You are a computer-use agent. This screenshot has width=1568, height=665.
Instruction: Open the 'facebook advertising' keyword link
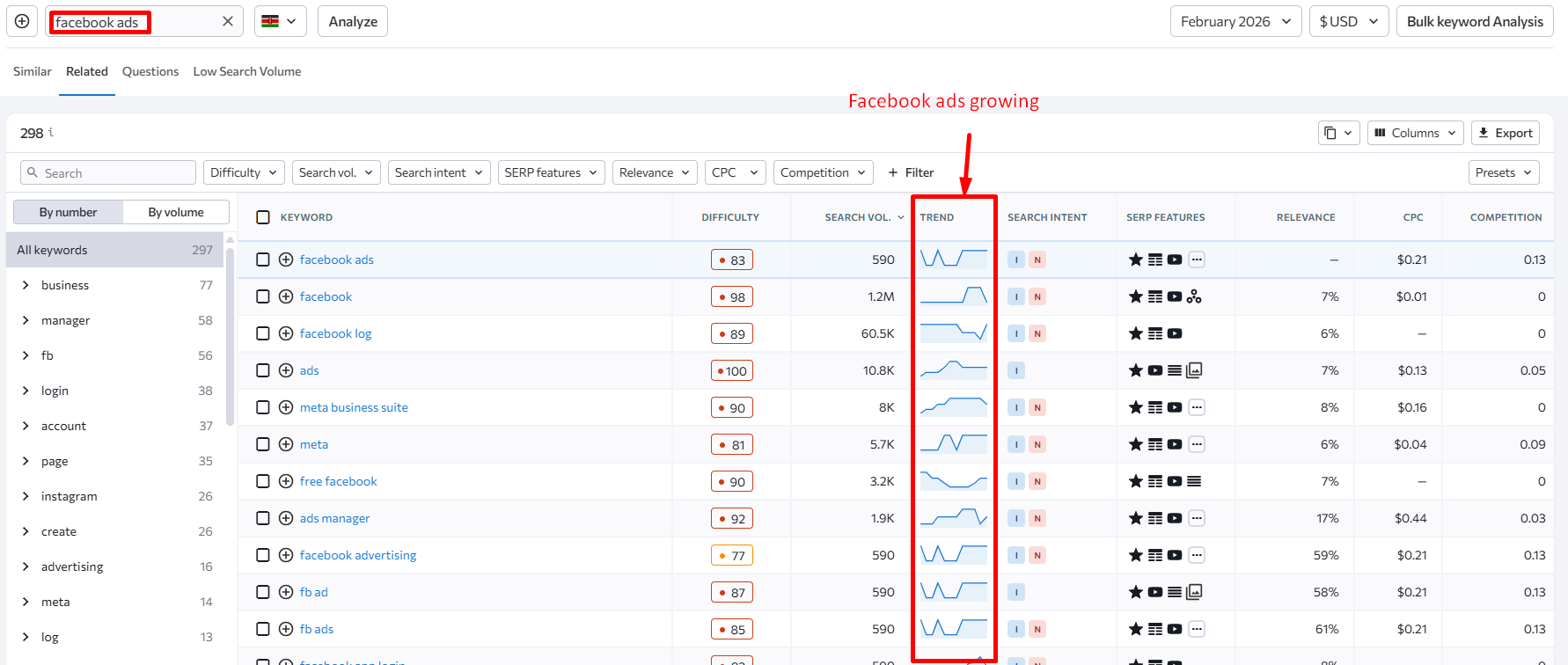pyautogui.click(x=358, y=555)
